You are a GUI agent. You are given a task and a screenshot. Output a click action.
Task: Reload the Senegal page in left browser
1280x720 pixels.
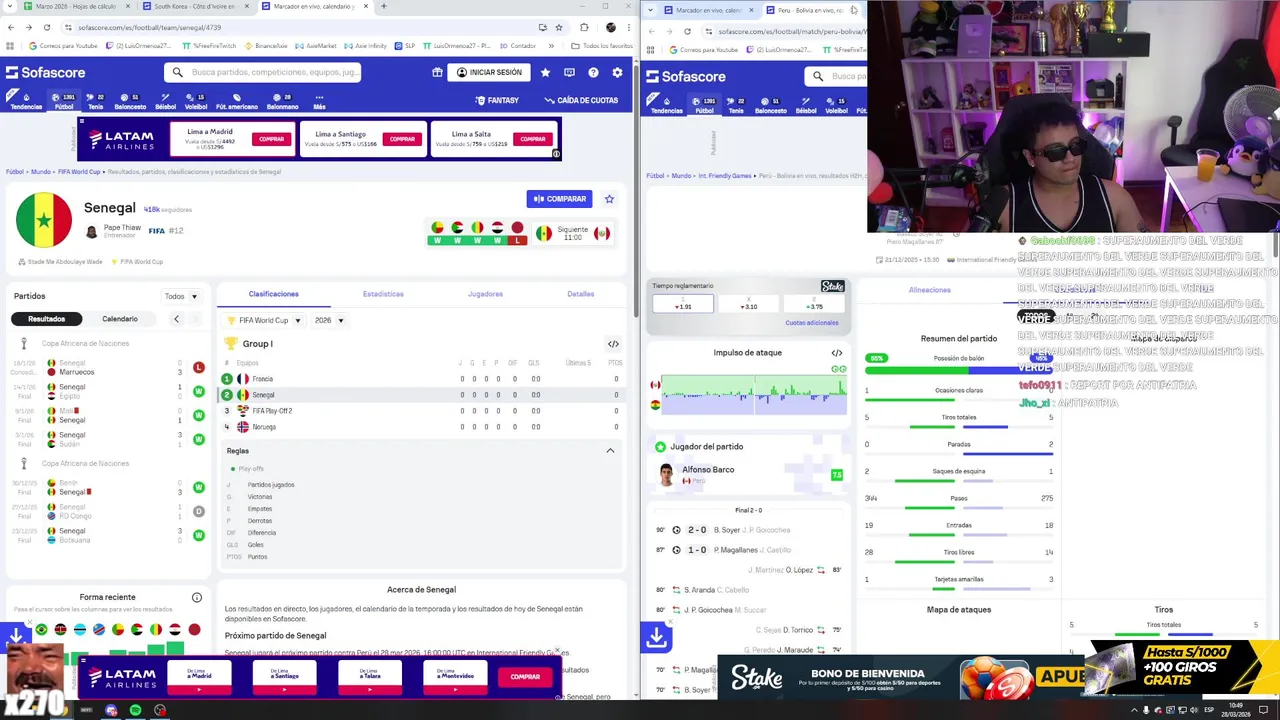tap(46, 27)
